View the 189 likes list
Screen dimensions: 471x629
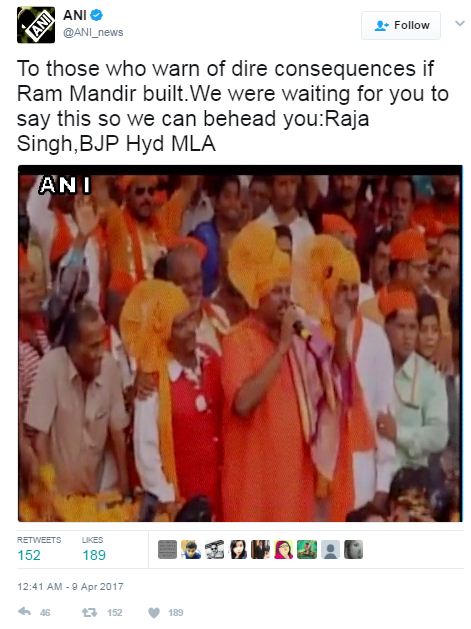pyautogui.click(x=93, y=548)
